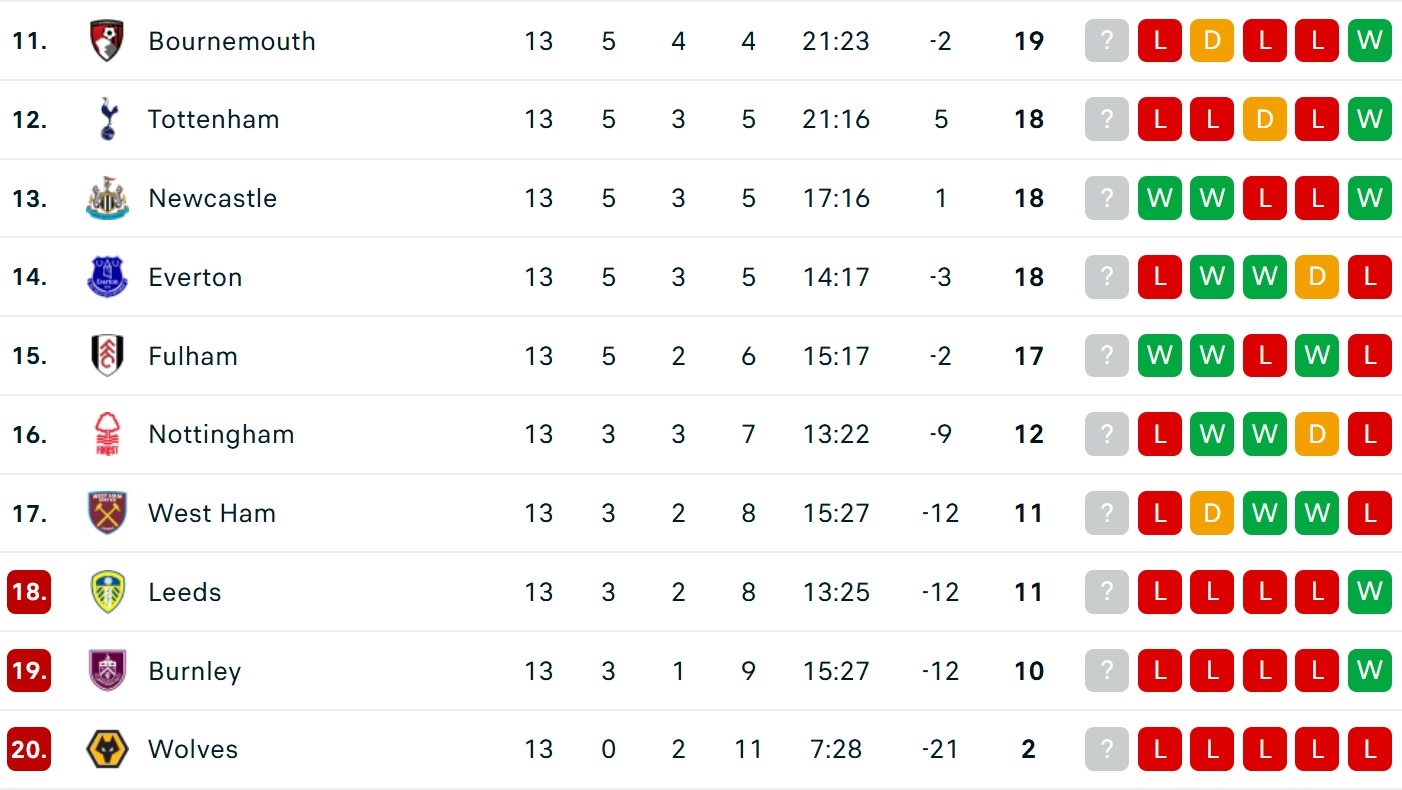Click the Tottenham club crest icon
Image resolution: width=1402 pixels, height=790 pixels.
click(107, 119)
